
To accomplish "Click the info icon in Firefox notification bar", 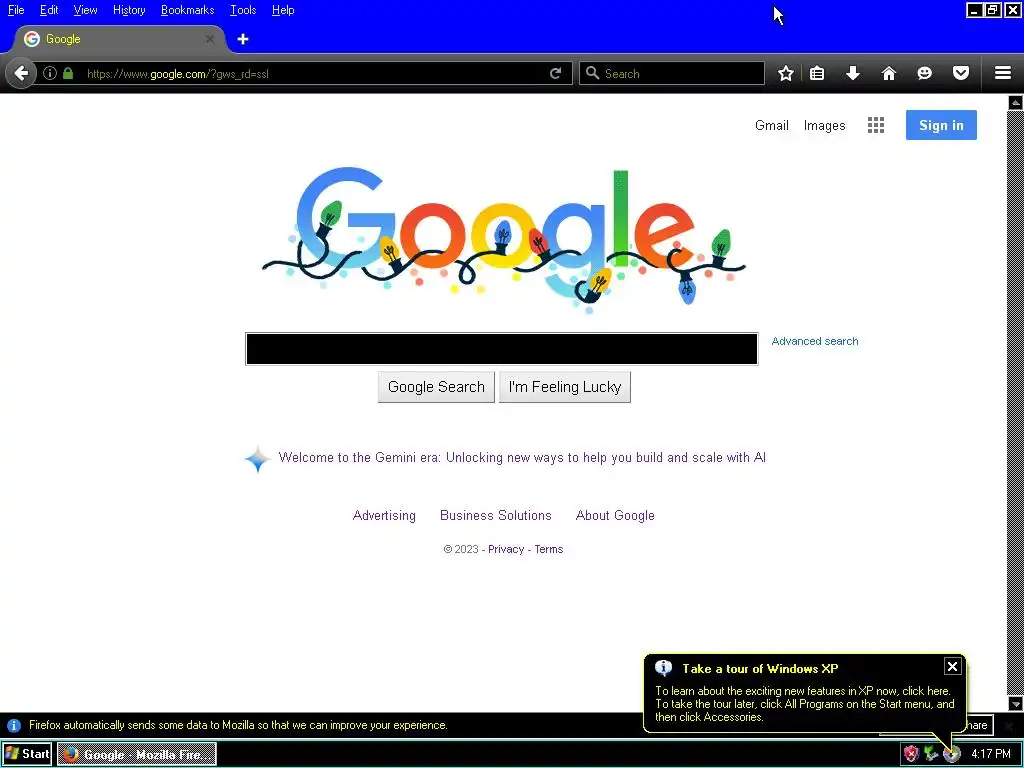I will click(13, 726).
